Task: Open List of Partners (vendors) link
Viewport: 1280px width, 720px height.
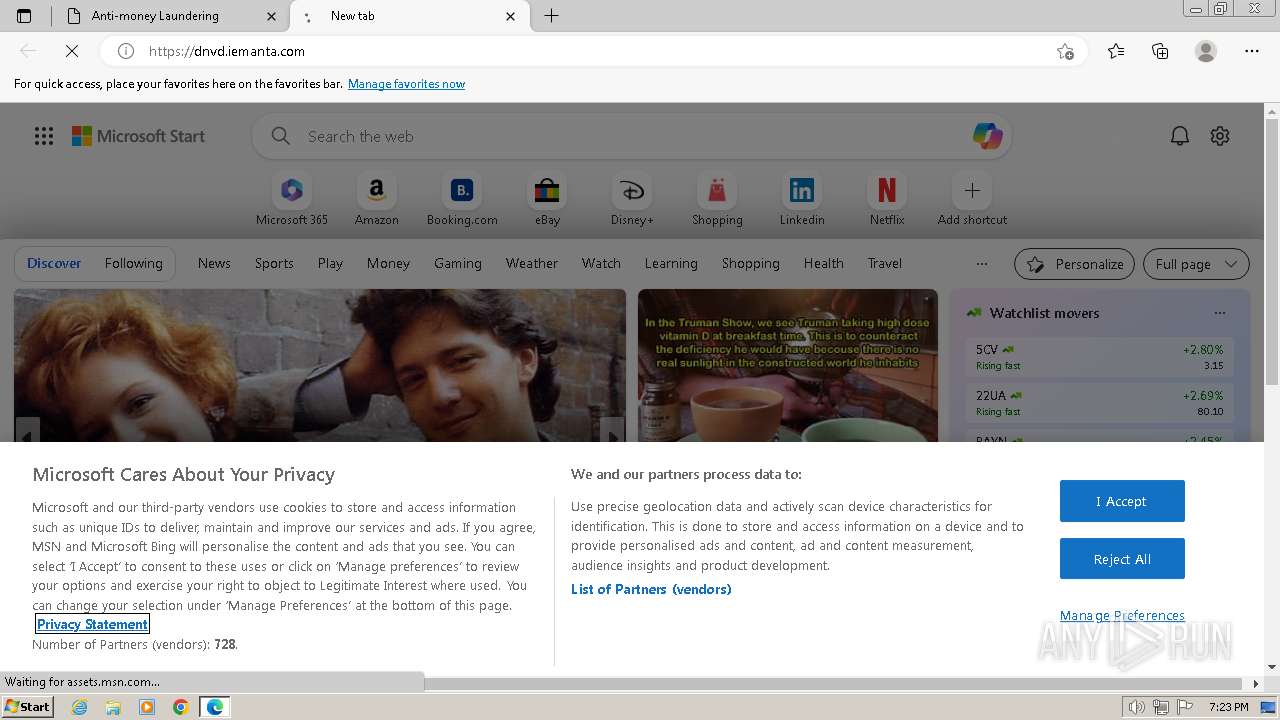Action: 651,589
